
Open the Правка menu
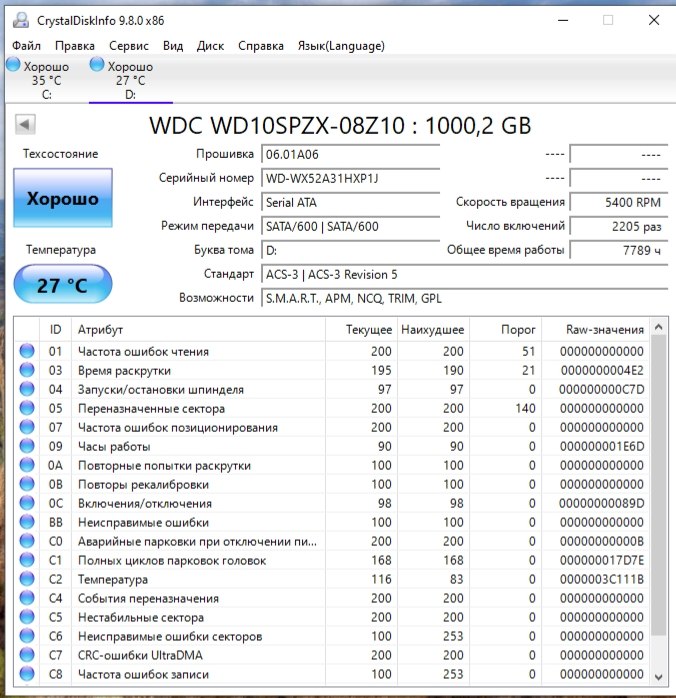[75, 46]
